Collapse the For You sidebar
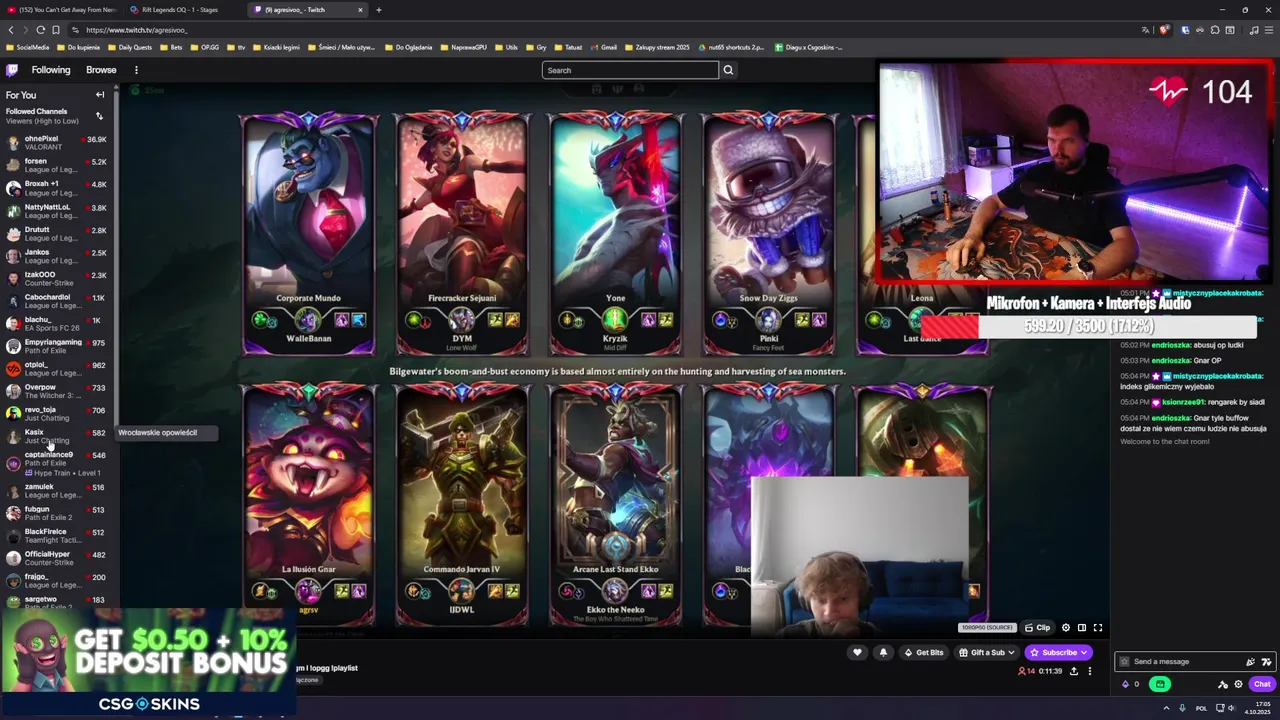Viewport: 1280px width, 720px height. coord(100,95)
